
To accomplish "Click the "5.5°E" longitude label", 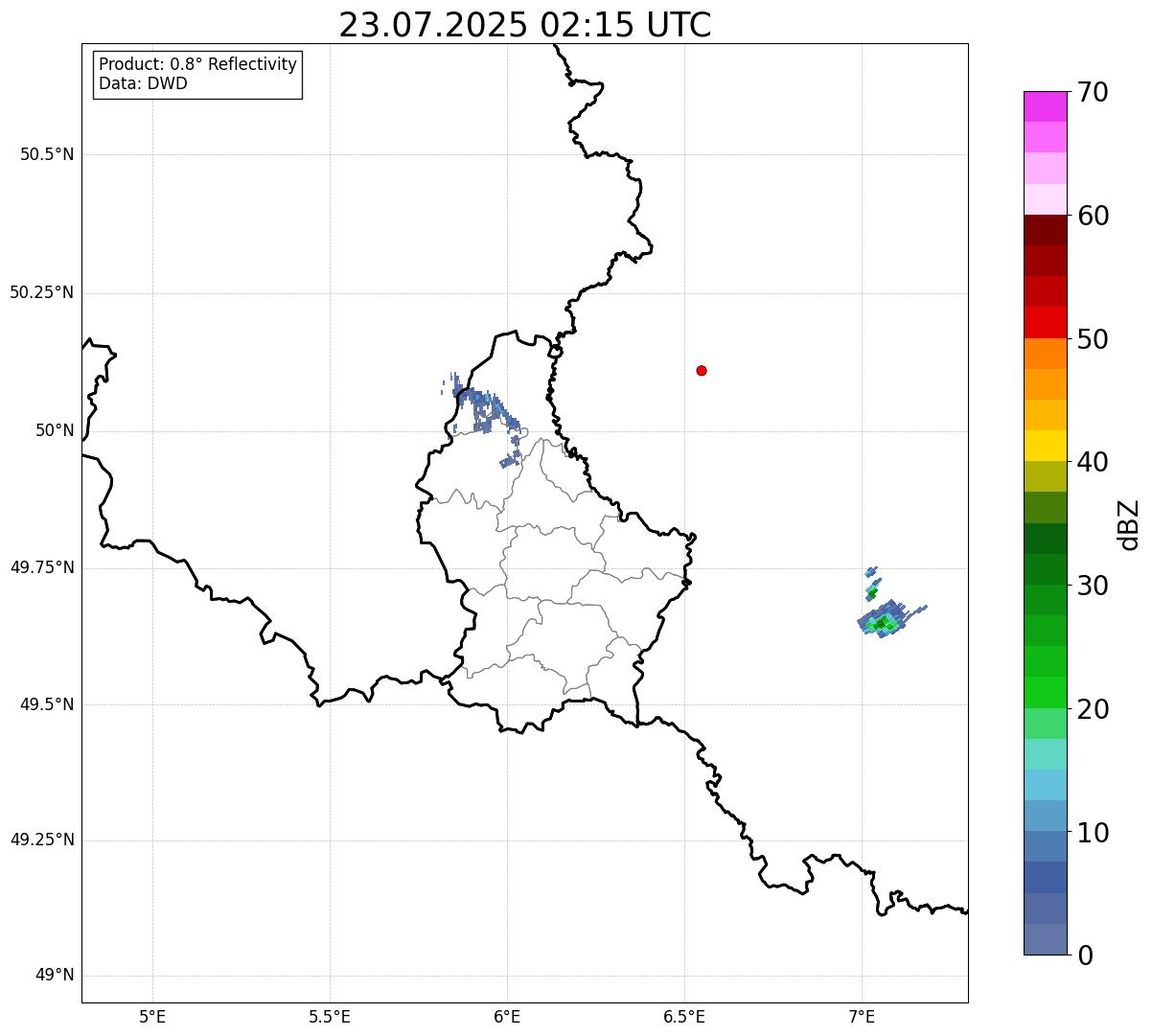I will click(x=330, y=1016).
